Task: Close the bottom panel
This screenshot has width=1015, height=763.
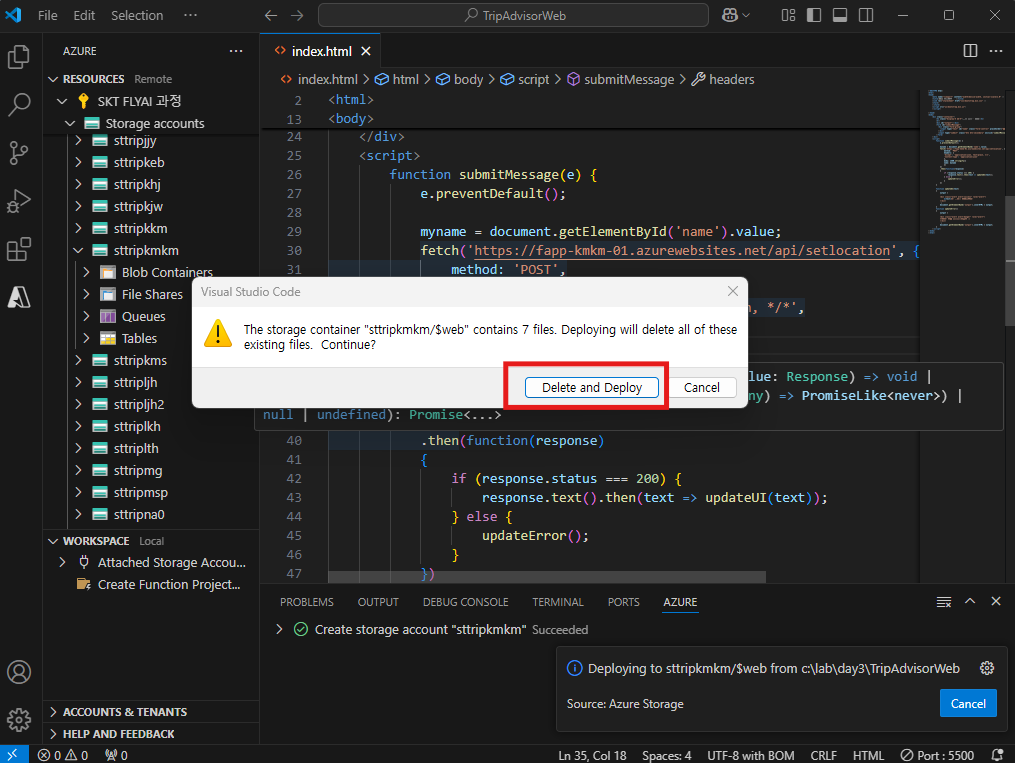Action: pos(996,601)
